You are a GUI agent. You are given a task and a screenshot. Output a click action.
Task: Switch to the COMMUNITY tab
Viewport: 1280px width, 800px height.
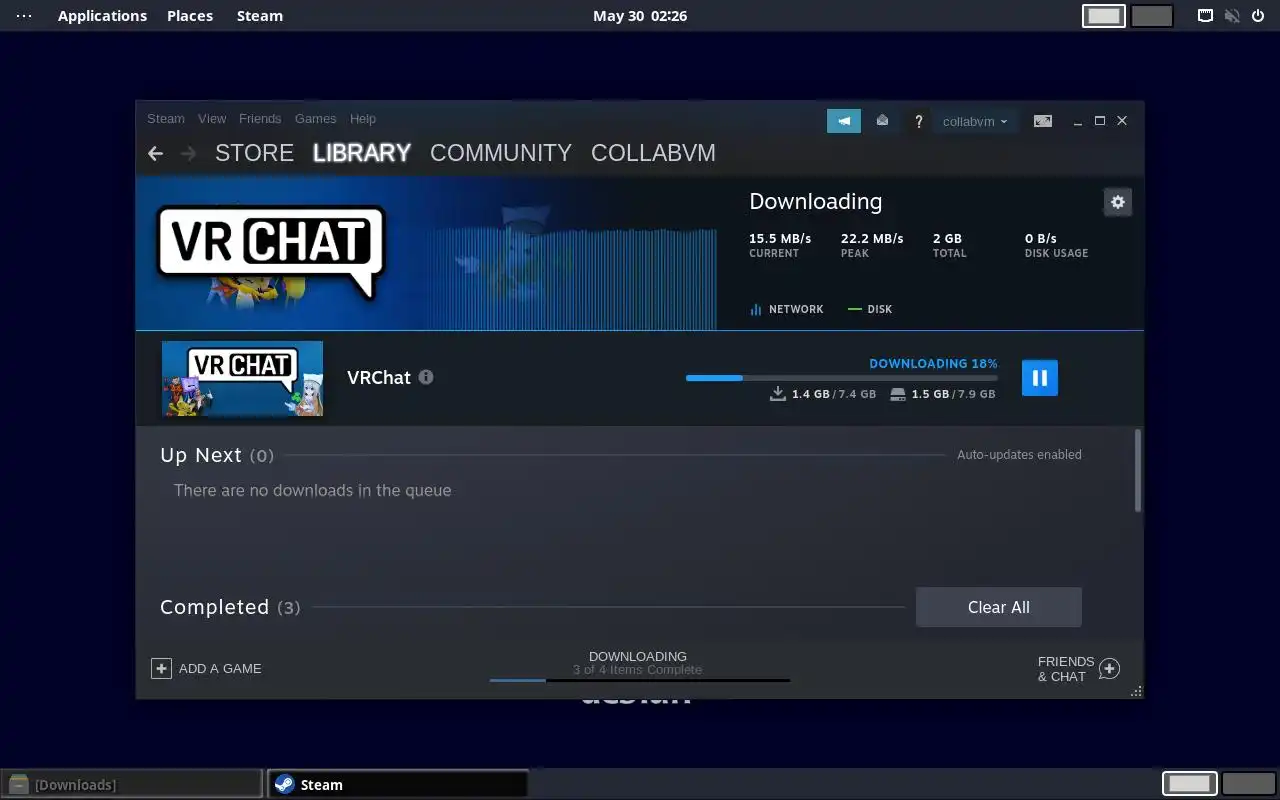pos(501,153)
